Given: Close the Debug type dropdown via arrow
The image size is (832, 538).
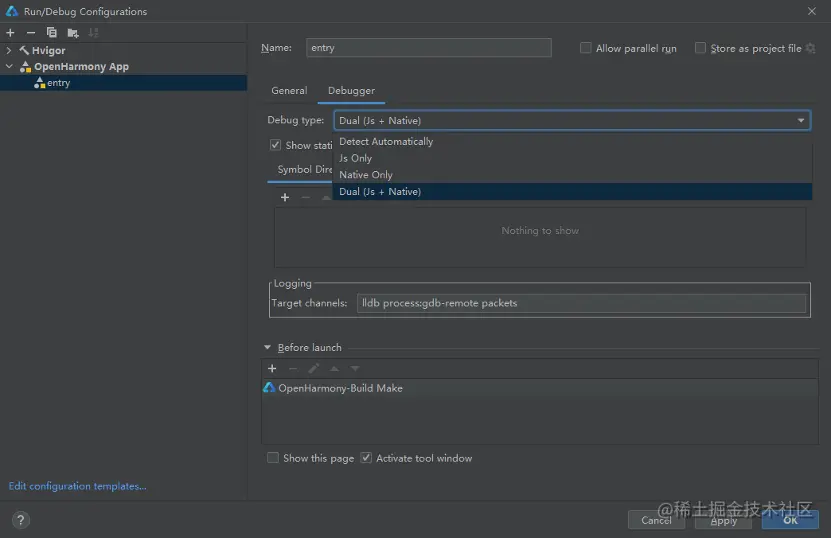Looking at the screenshot, I should [801, 121].
